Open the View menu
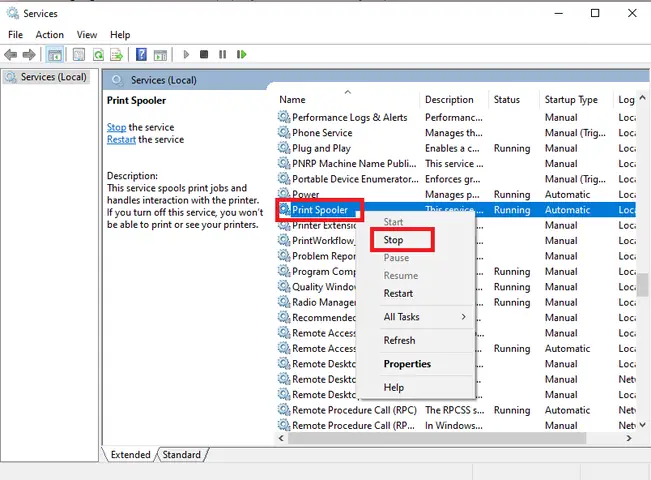 (87, 34)
